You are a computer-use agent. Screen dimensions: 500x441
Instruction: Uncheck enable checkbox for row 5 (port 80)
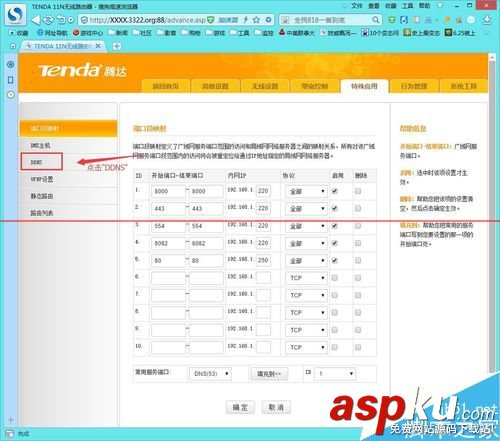coord(335,260)
